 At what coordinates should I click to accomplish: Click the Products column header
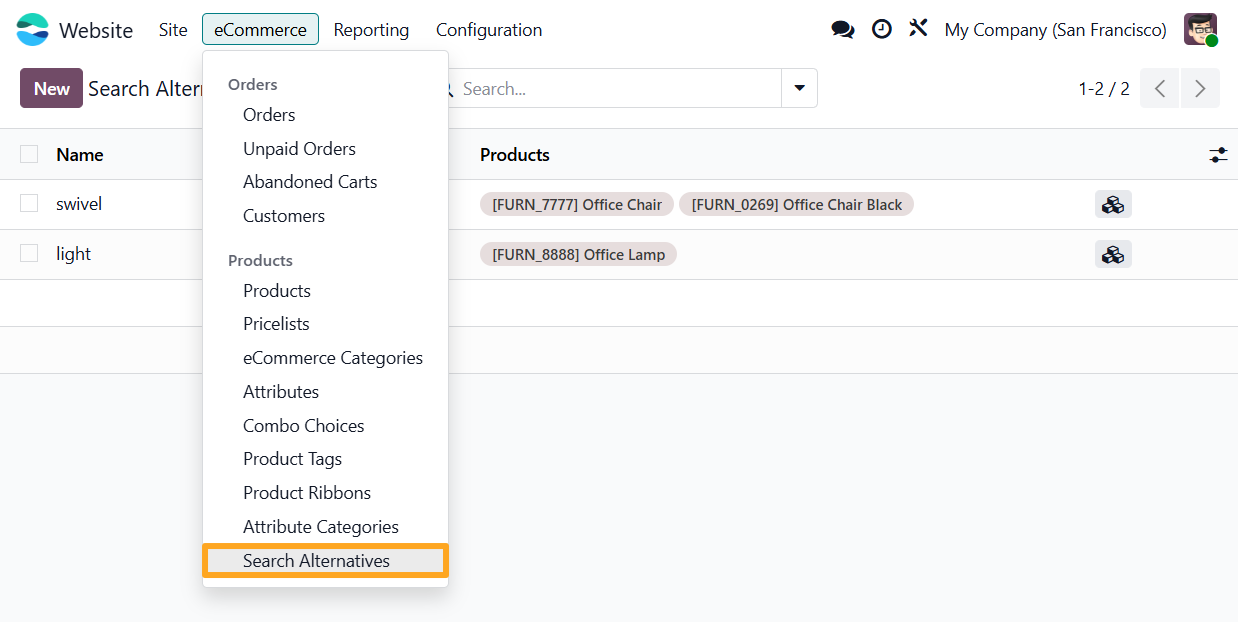click(x=515, y=155)
